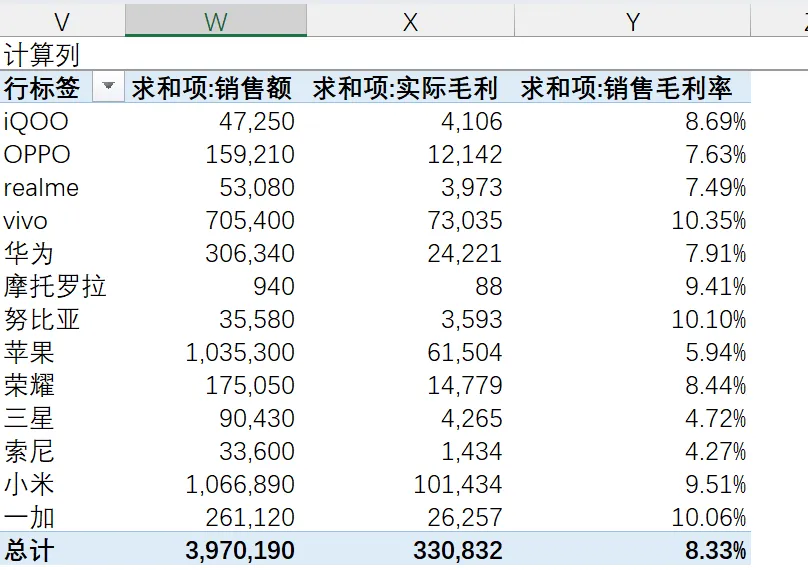Select the 小米 row label
This screenshot has width=808, height=570.
click(29, 484)
